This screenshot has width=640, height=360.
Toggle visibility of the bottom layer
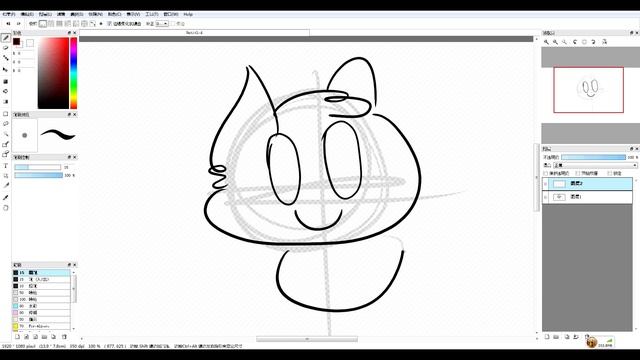546,197
